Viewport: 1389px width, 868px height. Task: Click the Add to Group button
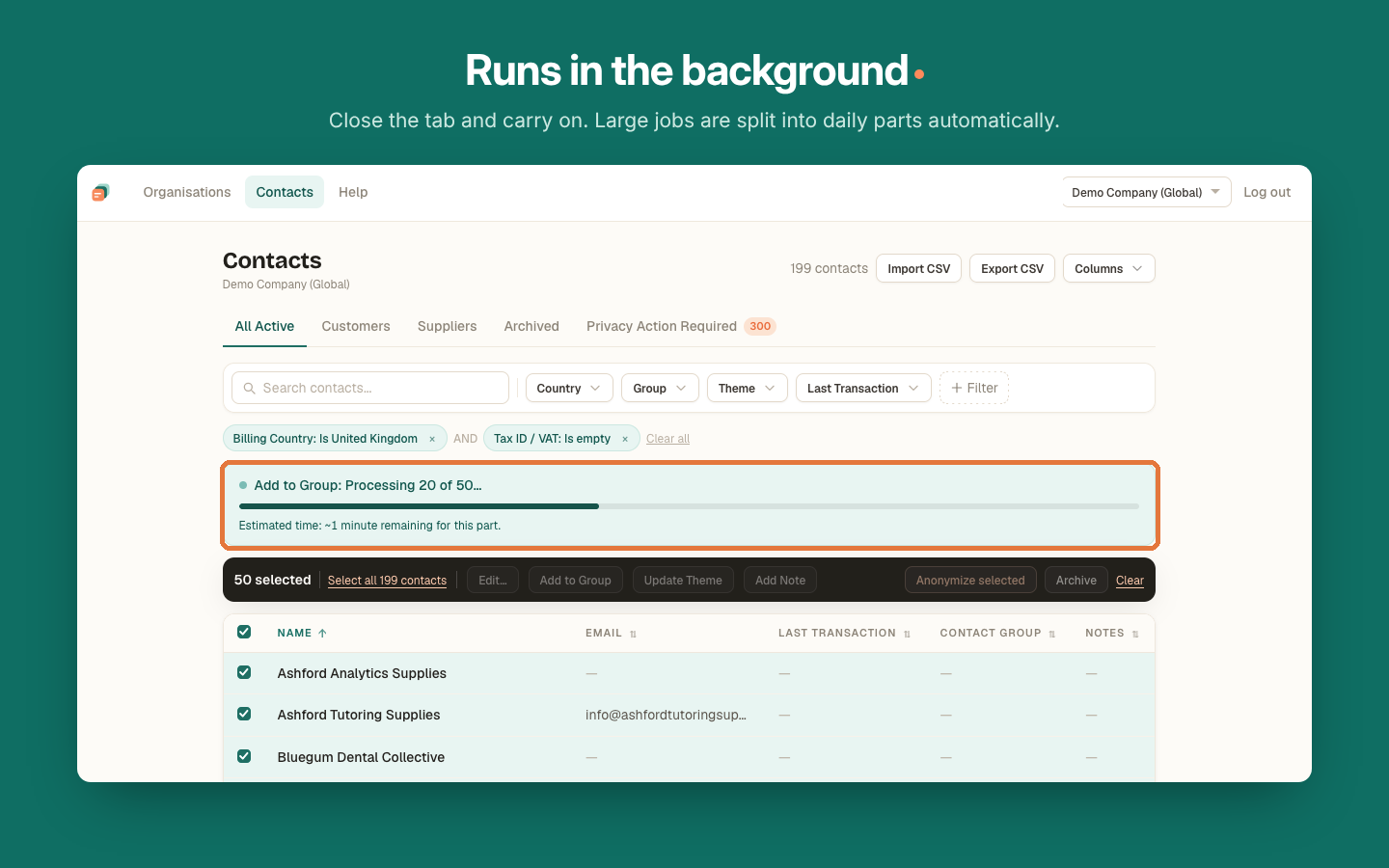click(x=575, y=580)
